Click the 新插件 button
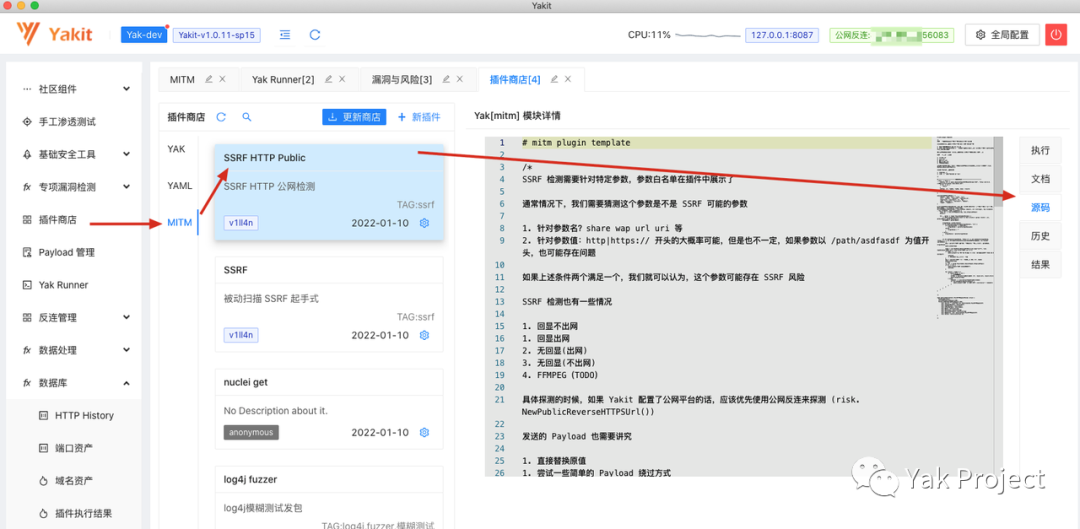Image resolution: width=1080 pixels, height=529 pixels. 419,117
